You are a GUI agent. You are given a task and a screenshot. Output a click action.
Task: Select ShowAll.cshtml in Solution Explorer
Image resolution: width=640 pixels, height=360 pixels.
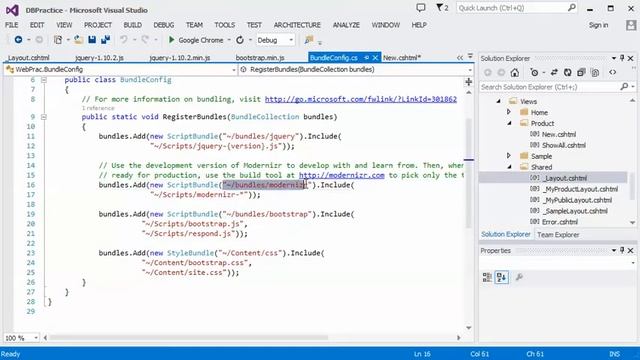[x=564, y=145]
